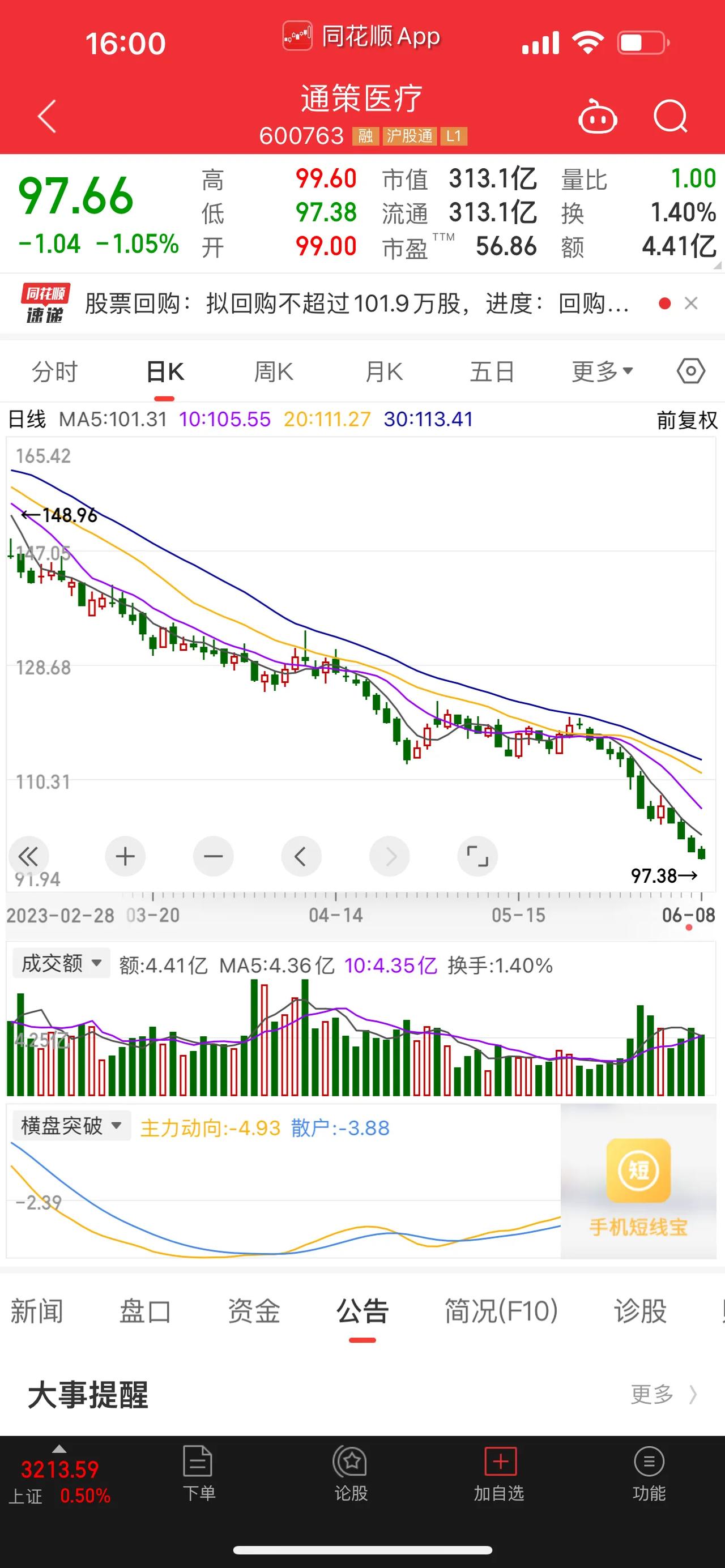725x1568 pixels.
Task: Tap current price 97.66
Action: [75, 195]
